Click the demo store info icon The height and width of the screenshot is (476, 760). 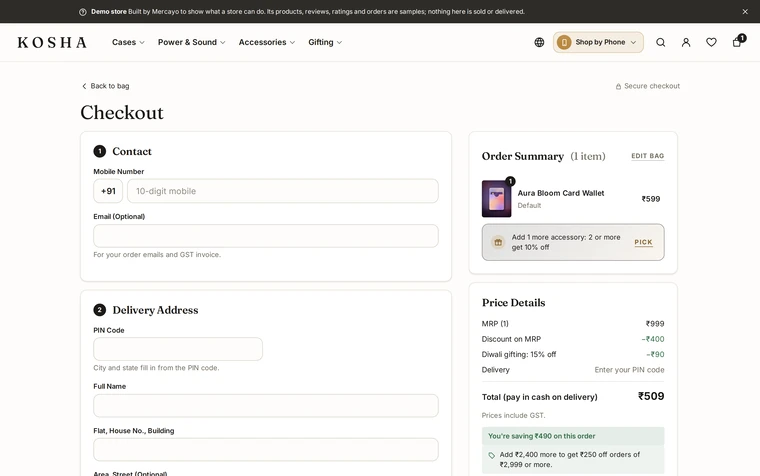(83, 12)
